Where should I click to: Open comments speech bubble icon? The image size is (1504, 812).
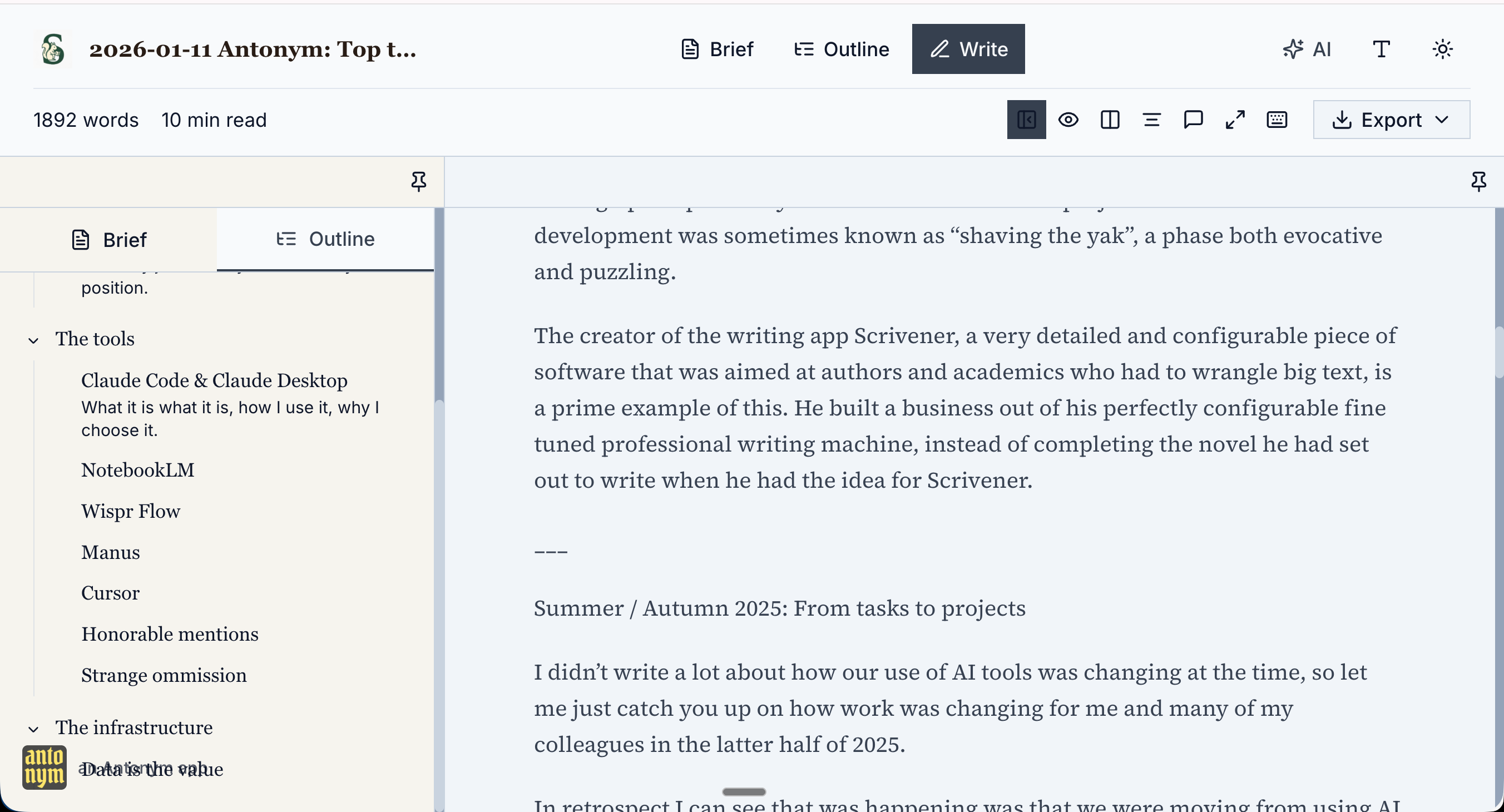click(1193, 120)
